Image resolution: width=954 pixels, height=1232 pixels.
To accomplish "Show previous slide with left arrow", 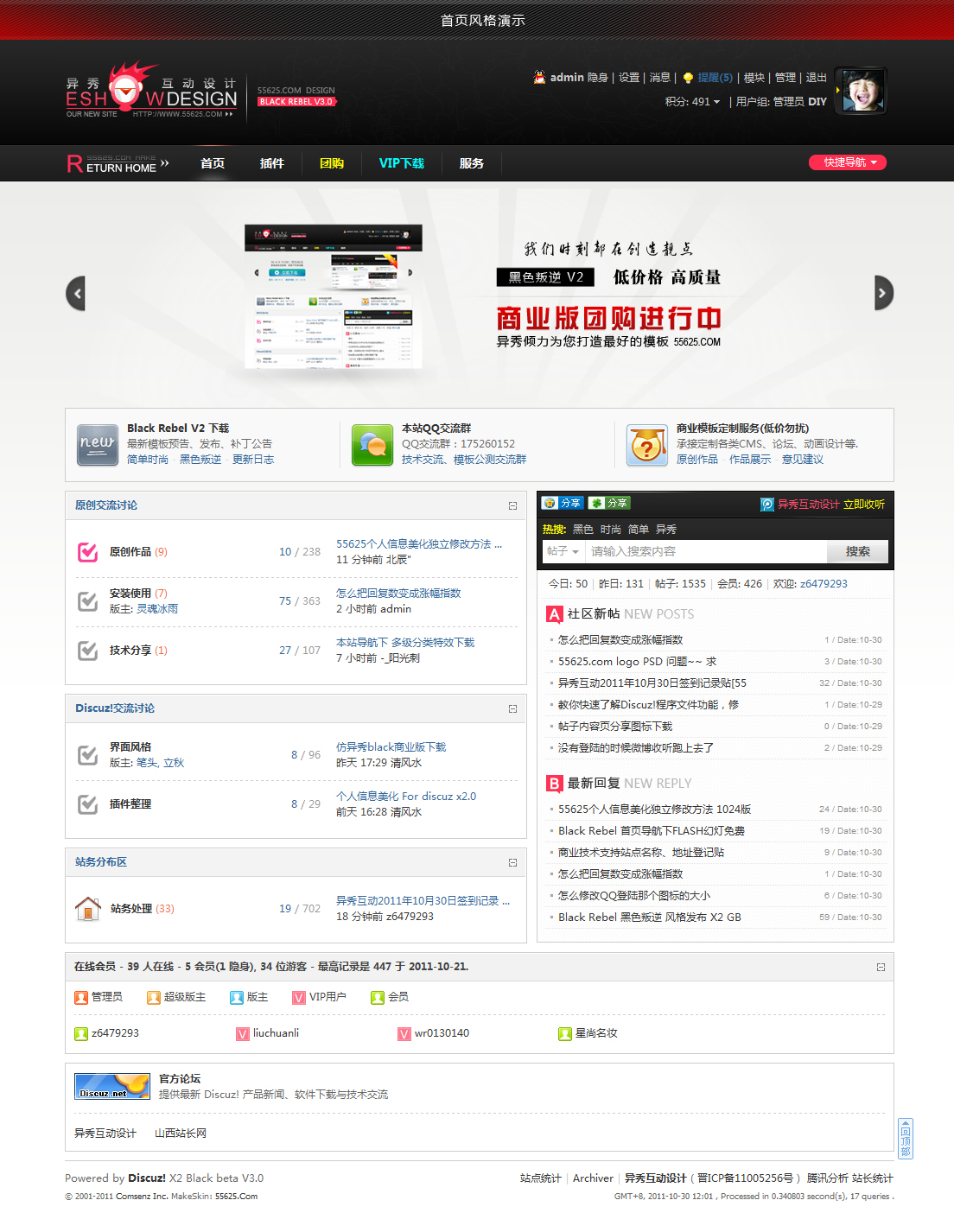I will pyautogui.click(x=75, y=293).
